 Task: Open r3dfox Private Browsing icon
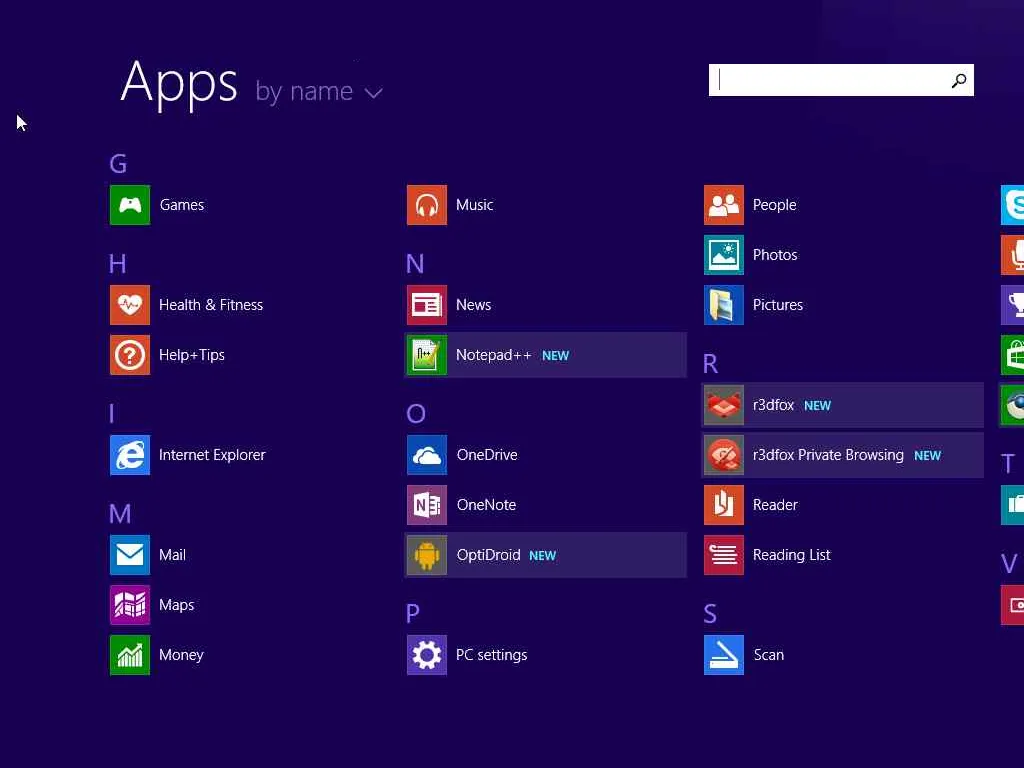pyautogui.click(x=724, y=455)
